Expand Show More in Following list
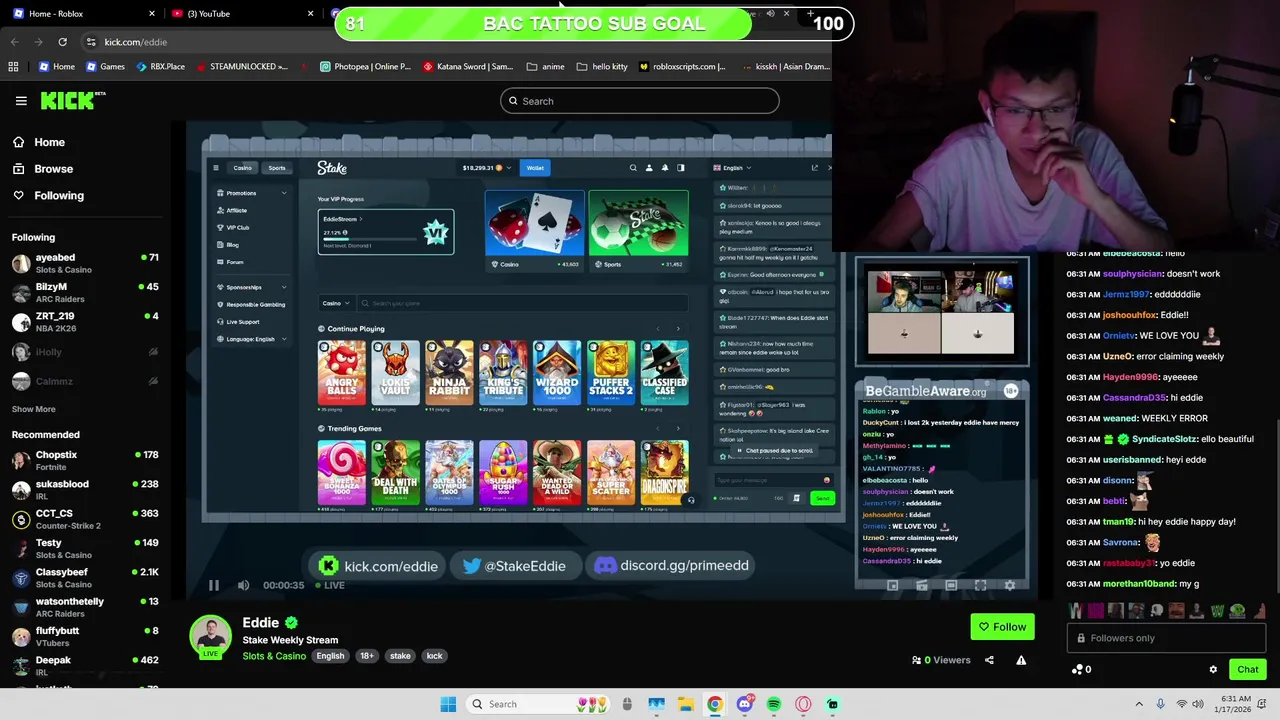The width and height of the screenshot is (1280, 720). tap(34, 409)
